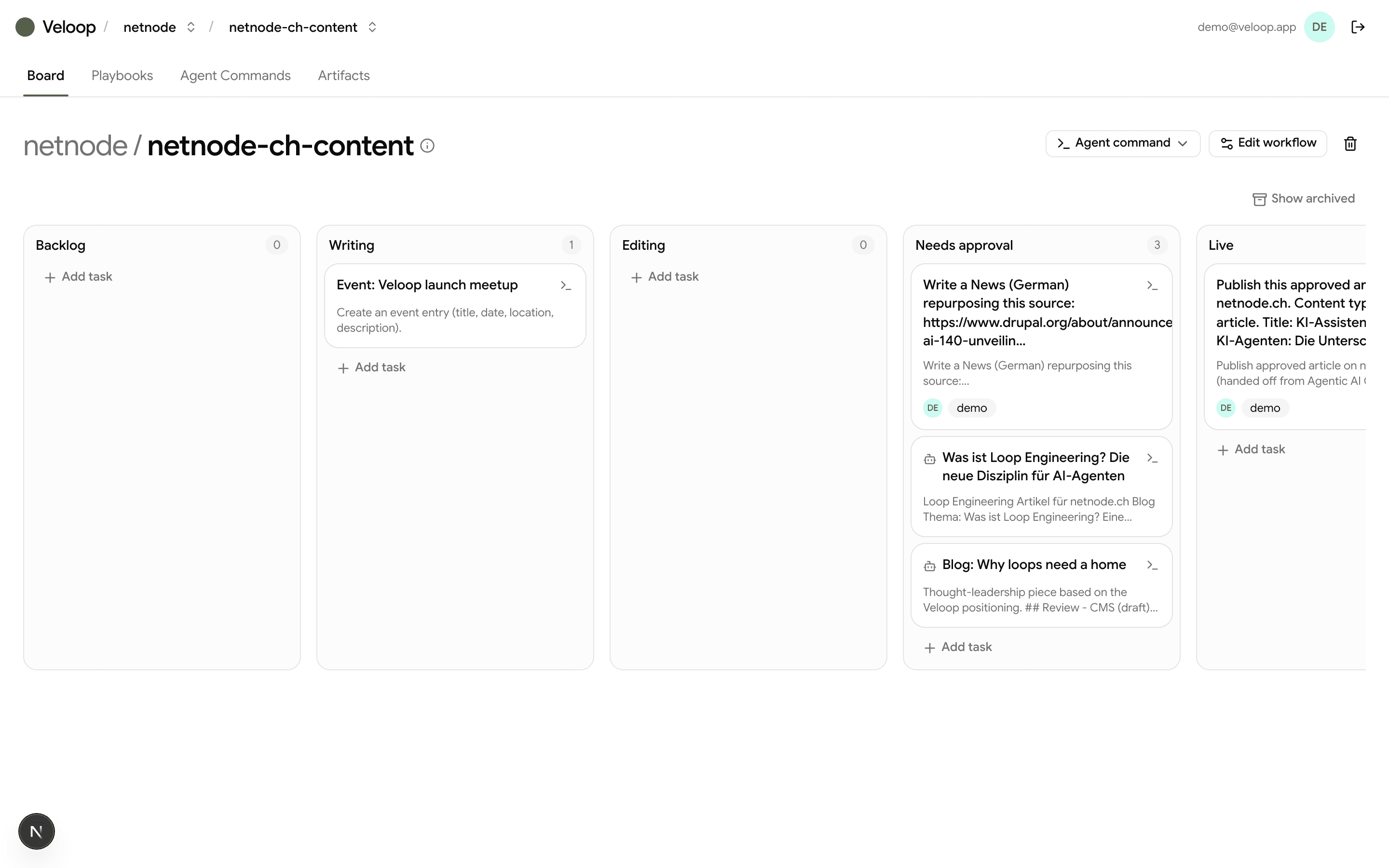This screenshot has width=1389, height=868.
Task: Switch to the Playbooks tab
Action: point(122,76)
